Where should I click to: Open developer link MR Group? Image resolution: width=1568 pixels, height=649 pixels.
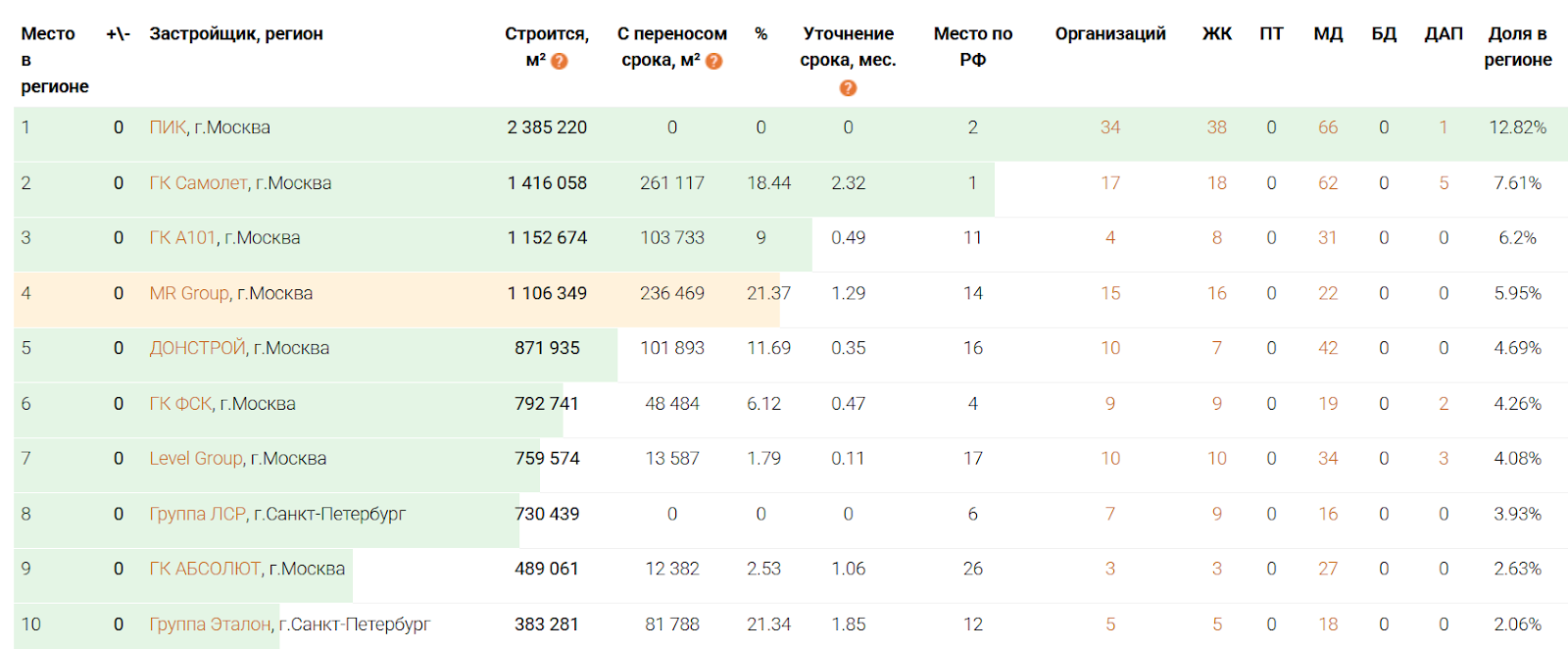point(189,293)
